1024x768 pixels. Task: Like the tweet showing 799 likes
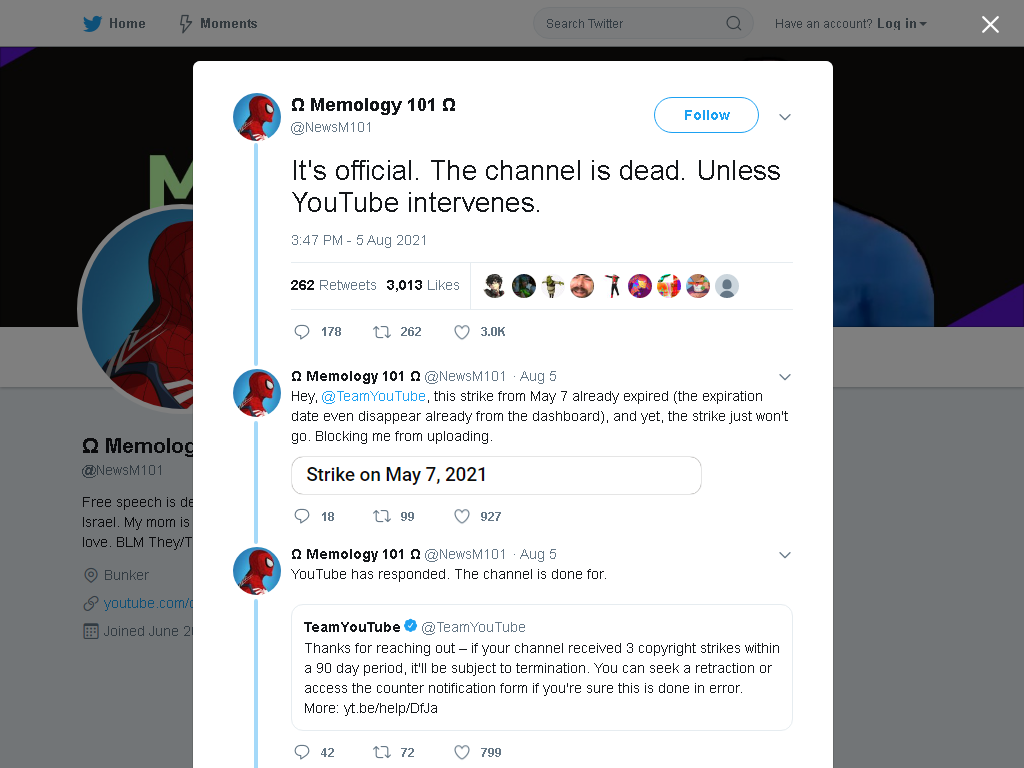coord(462,752)
